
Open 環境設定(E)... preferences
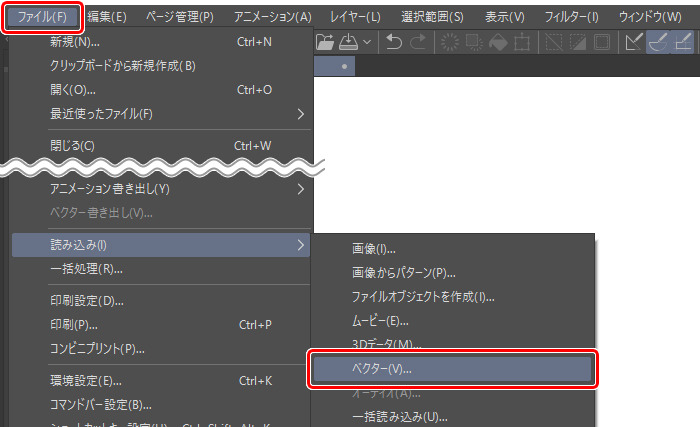tap(161, 381)
